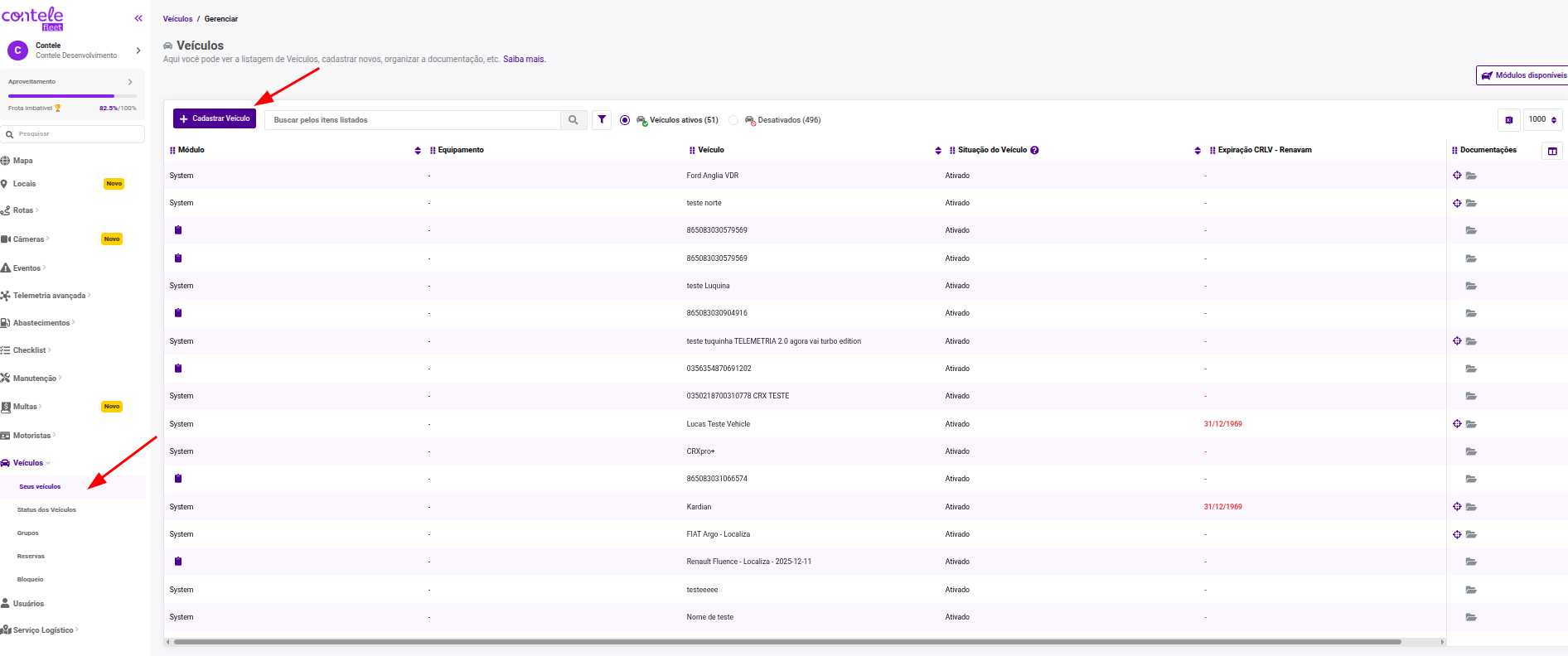Open documents folder for 0350218700310778 CRX TESTE

coord(1471,396)
